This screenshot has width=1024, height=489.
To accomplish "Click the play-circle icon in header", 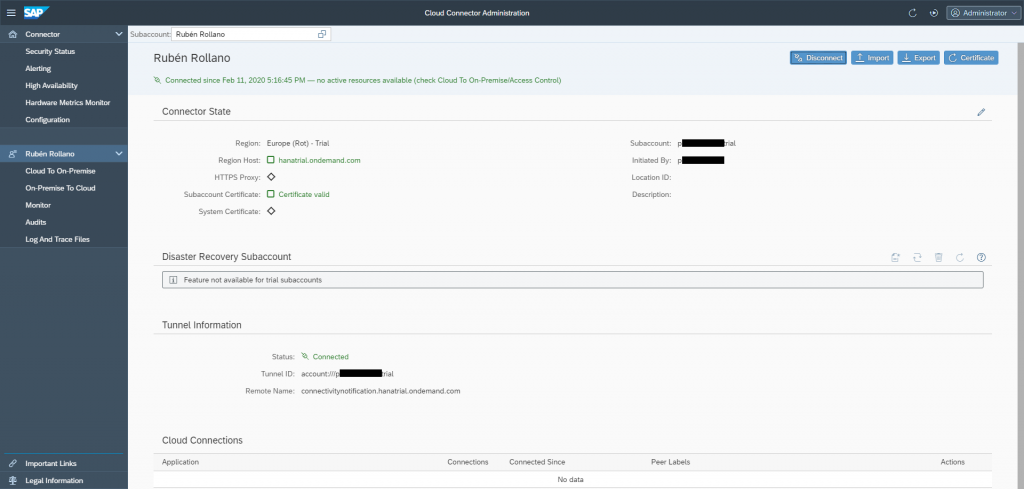I will [934, 13].
